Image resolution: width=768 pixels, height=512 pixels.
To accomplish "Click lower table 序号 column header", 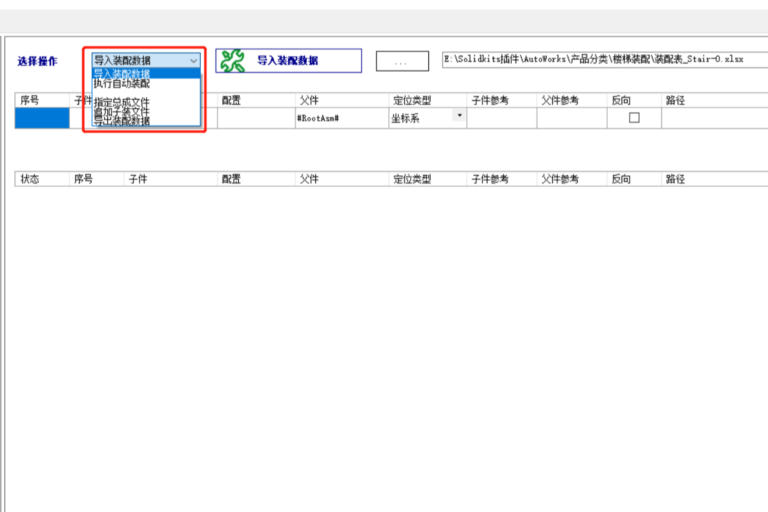I will pyautogui.click(x=96, y=179).
